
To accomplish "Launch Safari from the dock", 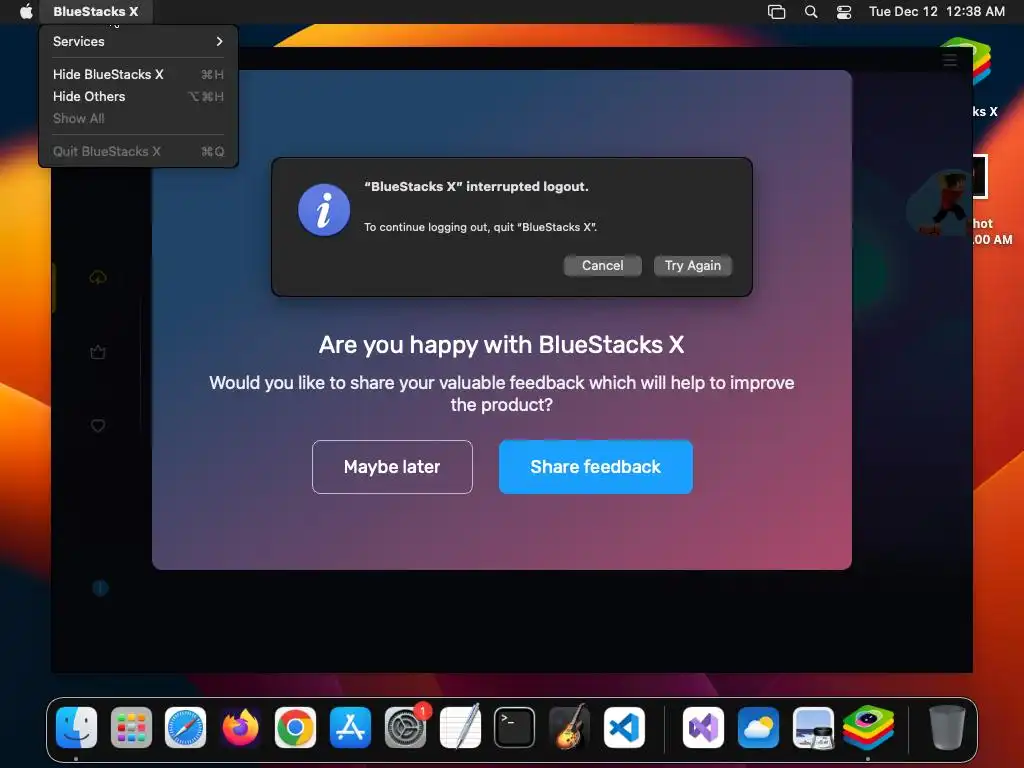I will [185, 727].
